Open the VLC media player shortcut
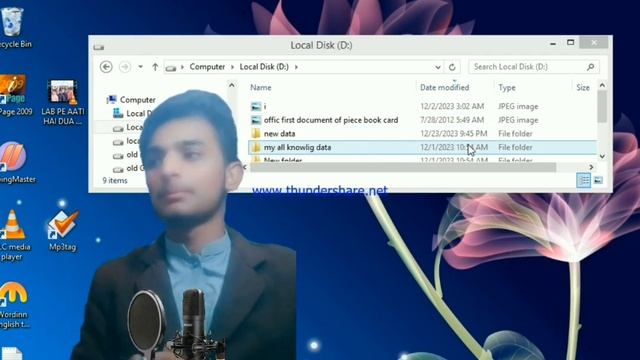This screenshot has width=640, height=360. [x=13, y=235]
